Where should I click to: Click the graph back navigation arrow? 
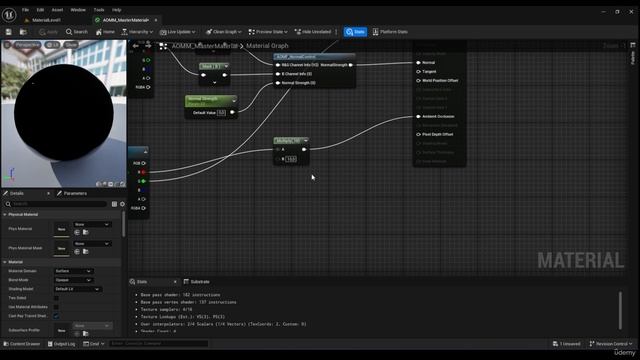136,46
